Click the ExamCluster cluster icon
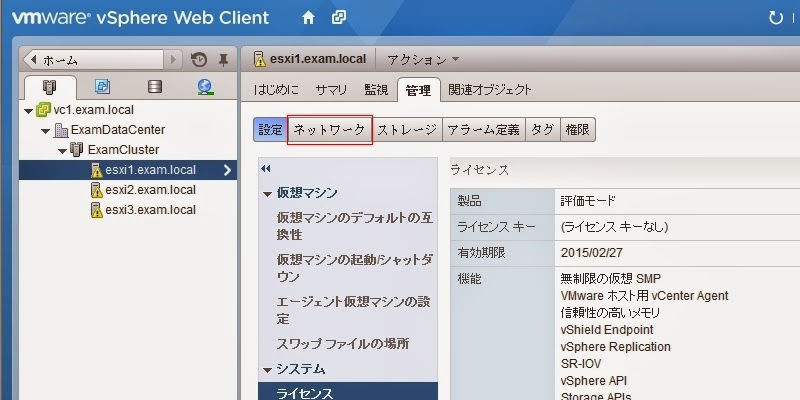Image resolution: width=800 pixels, height=400 pixels. click(x=78, y=150)
